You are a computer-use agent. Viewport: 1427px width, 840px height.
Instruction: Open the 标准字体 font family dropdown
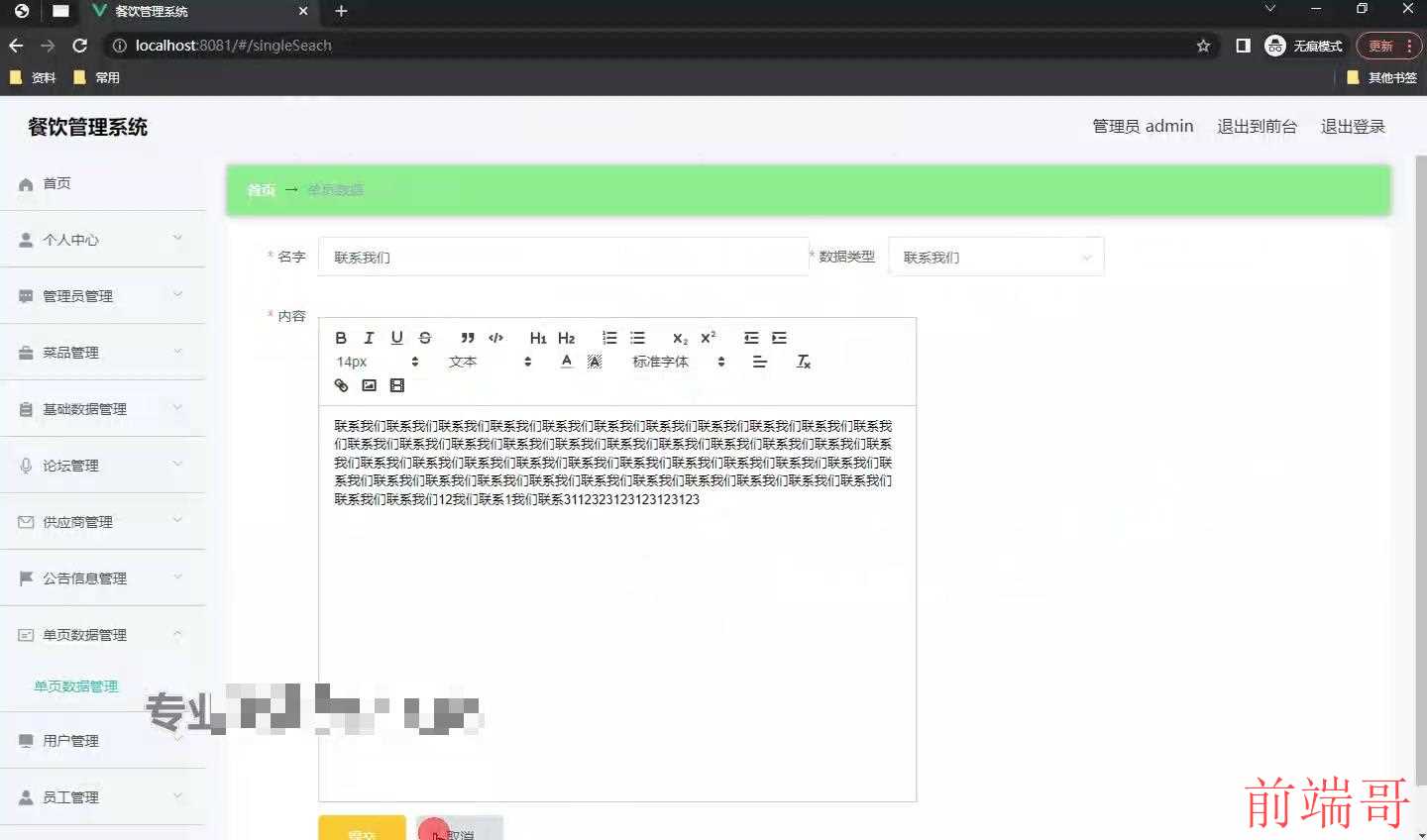tap(679, 362)
